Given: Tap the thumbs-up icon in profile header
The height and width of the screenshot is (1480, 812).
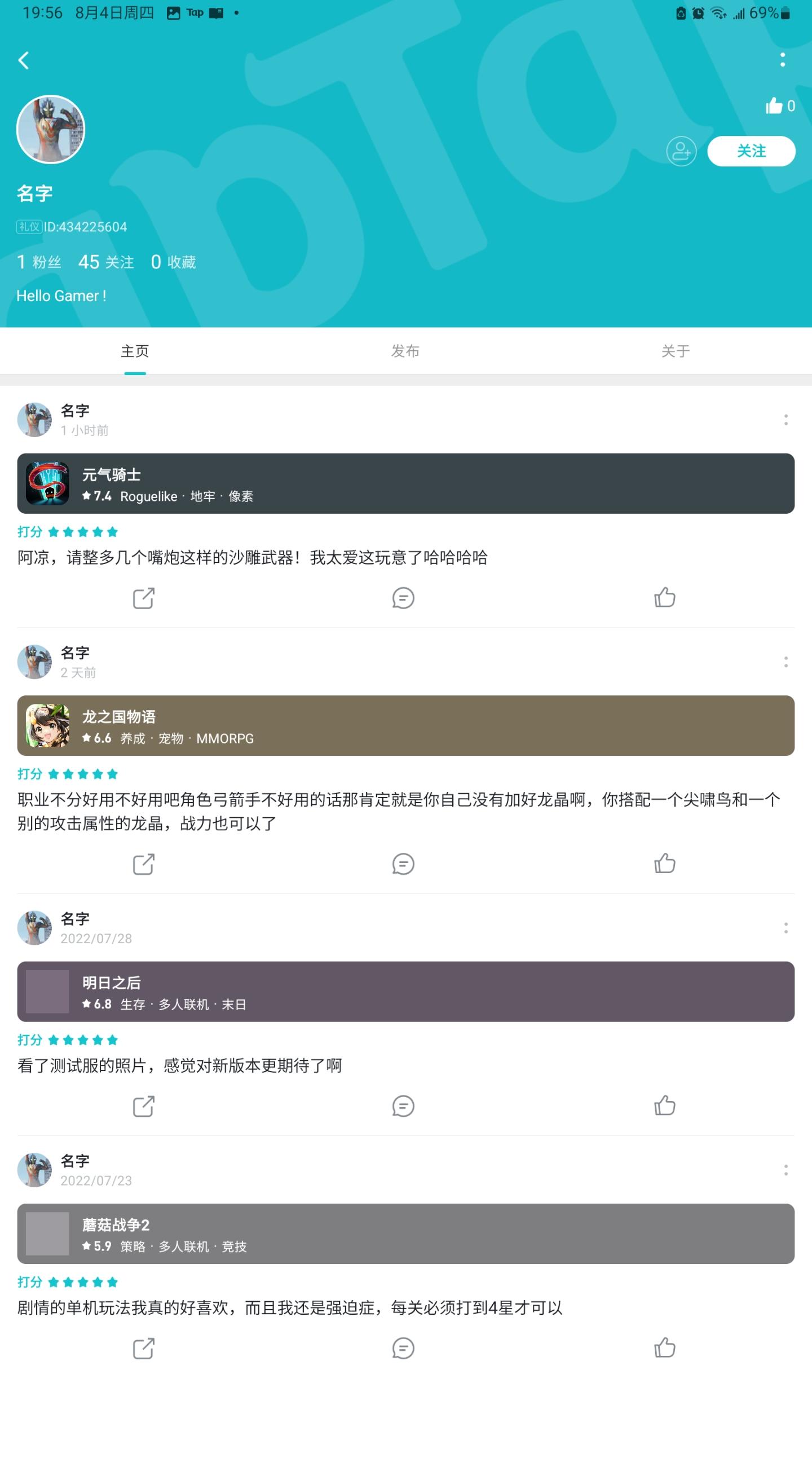Looking at the screenshot, I should tap(774, 105).
